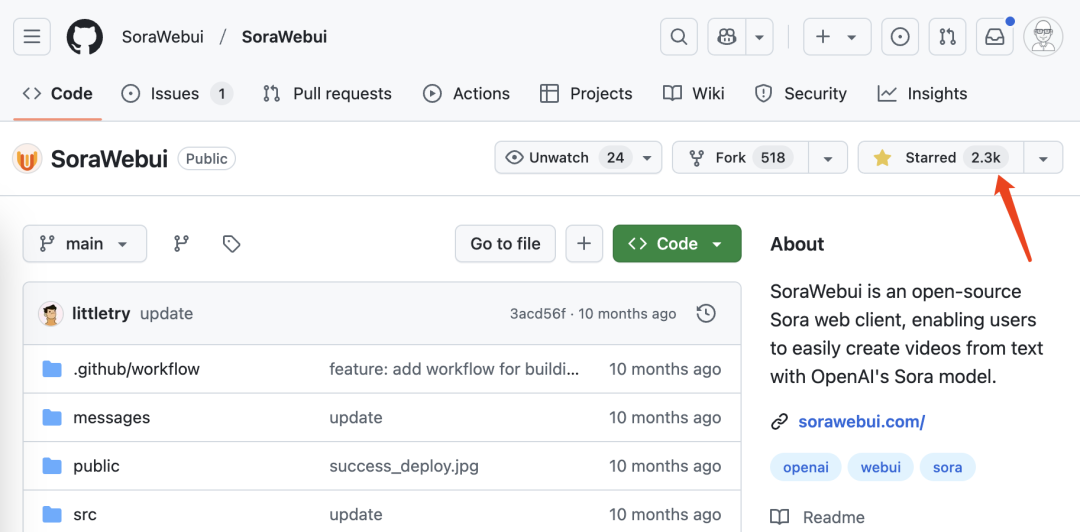Click the SoraWebui owner breadcrumb link

[163, 37]
